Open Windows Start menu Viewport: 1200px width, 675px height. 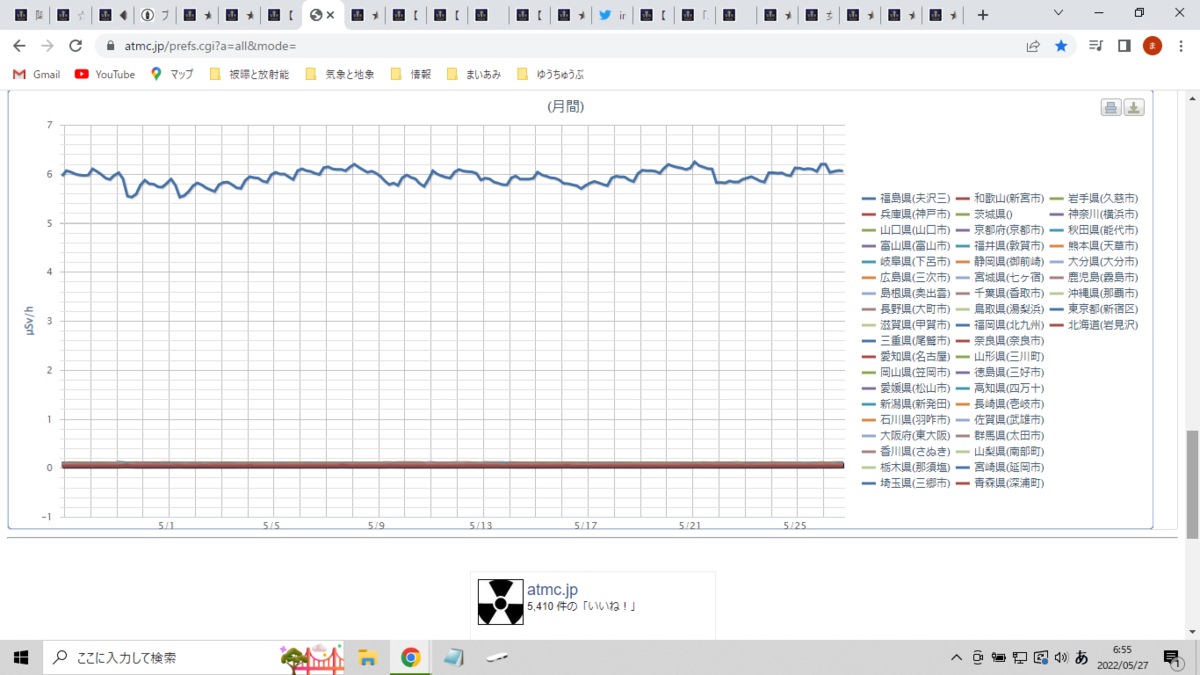point(20,657)
